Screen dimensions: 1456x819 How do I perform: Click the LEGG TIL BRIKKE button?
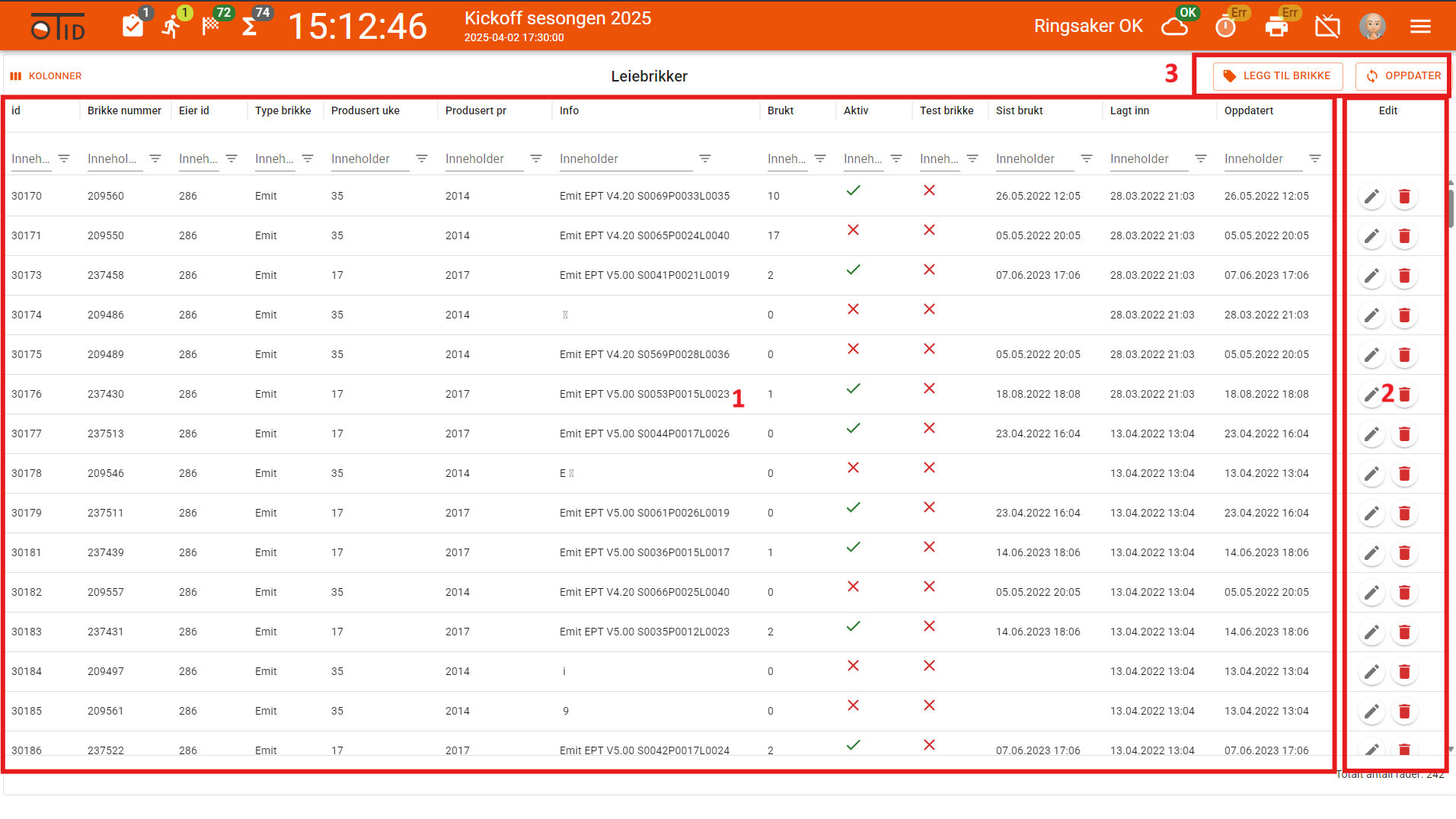pyautogui.click(x=1278, y=76)
